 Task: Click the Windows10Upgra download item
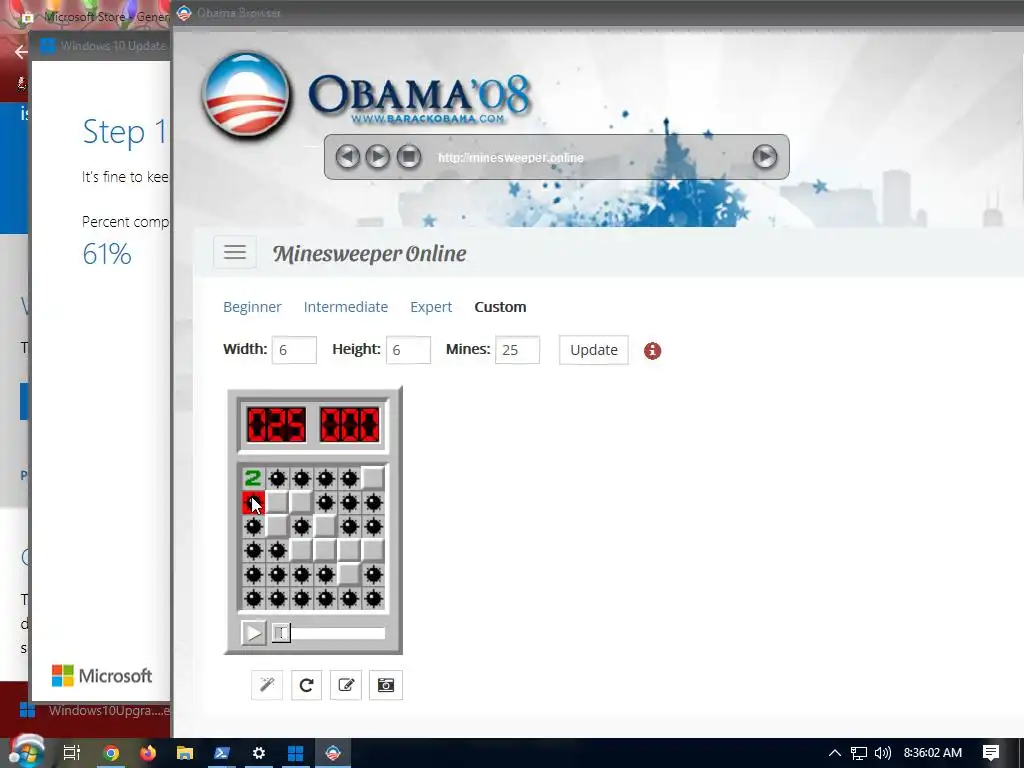tap(98, 711)
